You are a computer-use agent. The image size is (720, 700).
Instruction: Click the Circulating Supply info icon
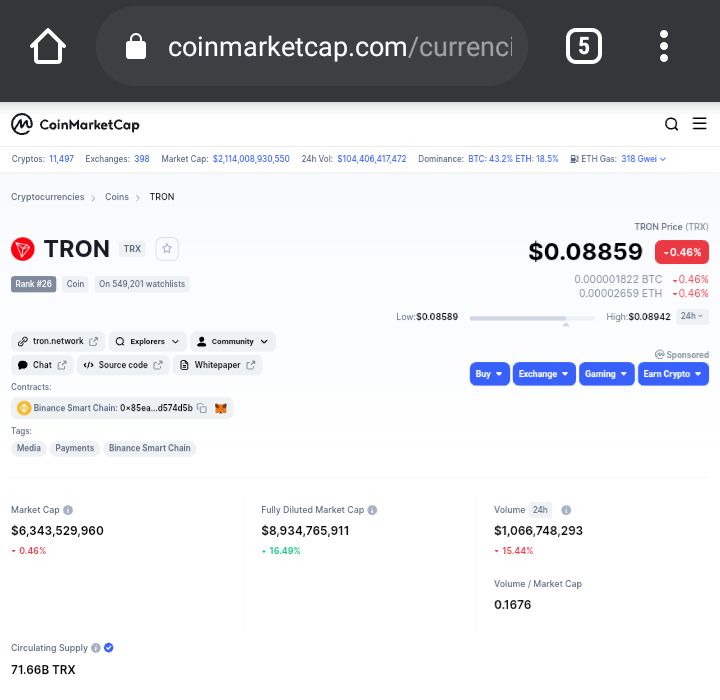(x=96, y=648)
